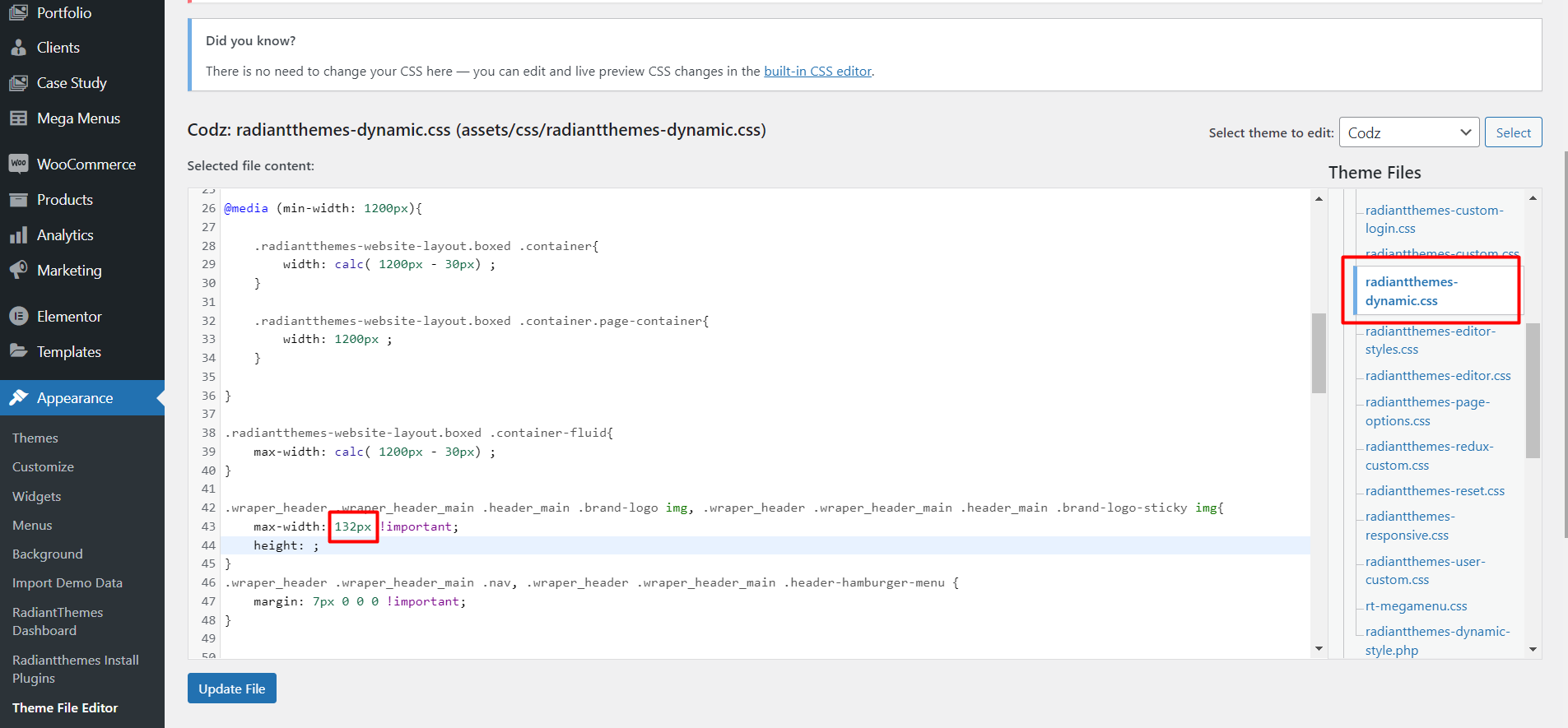Screen dimensions: 1568x728
Task: Open Widgets submenu item
Action: pos(37,496)
